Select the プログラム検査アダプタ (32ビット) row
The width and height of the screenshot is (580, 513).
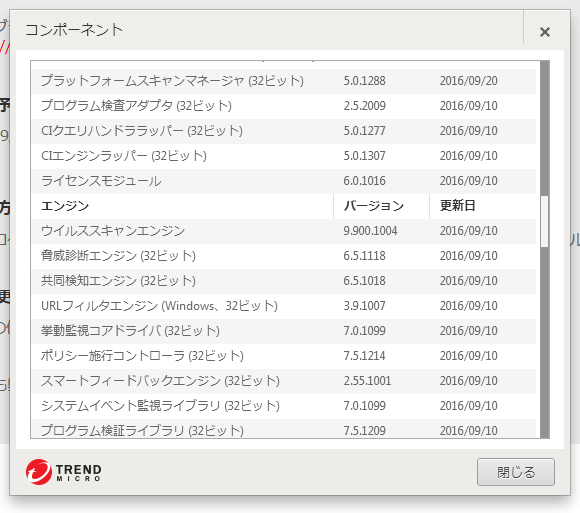tap(284, 106)
